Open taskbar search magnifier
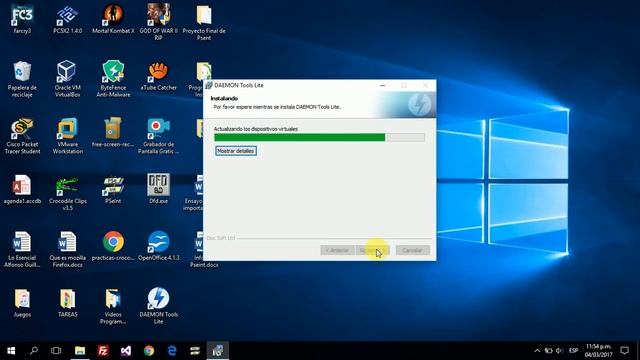Image resolution: width=640 pixels, height=360 pixels. click(34, 350)
